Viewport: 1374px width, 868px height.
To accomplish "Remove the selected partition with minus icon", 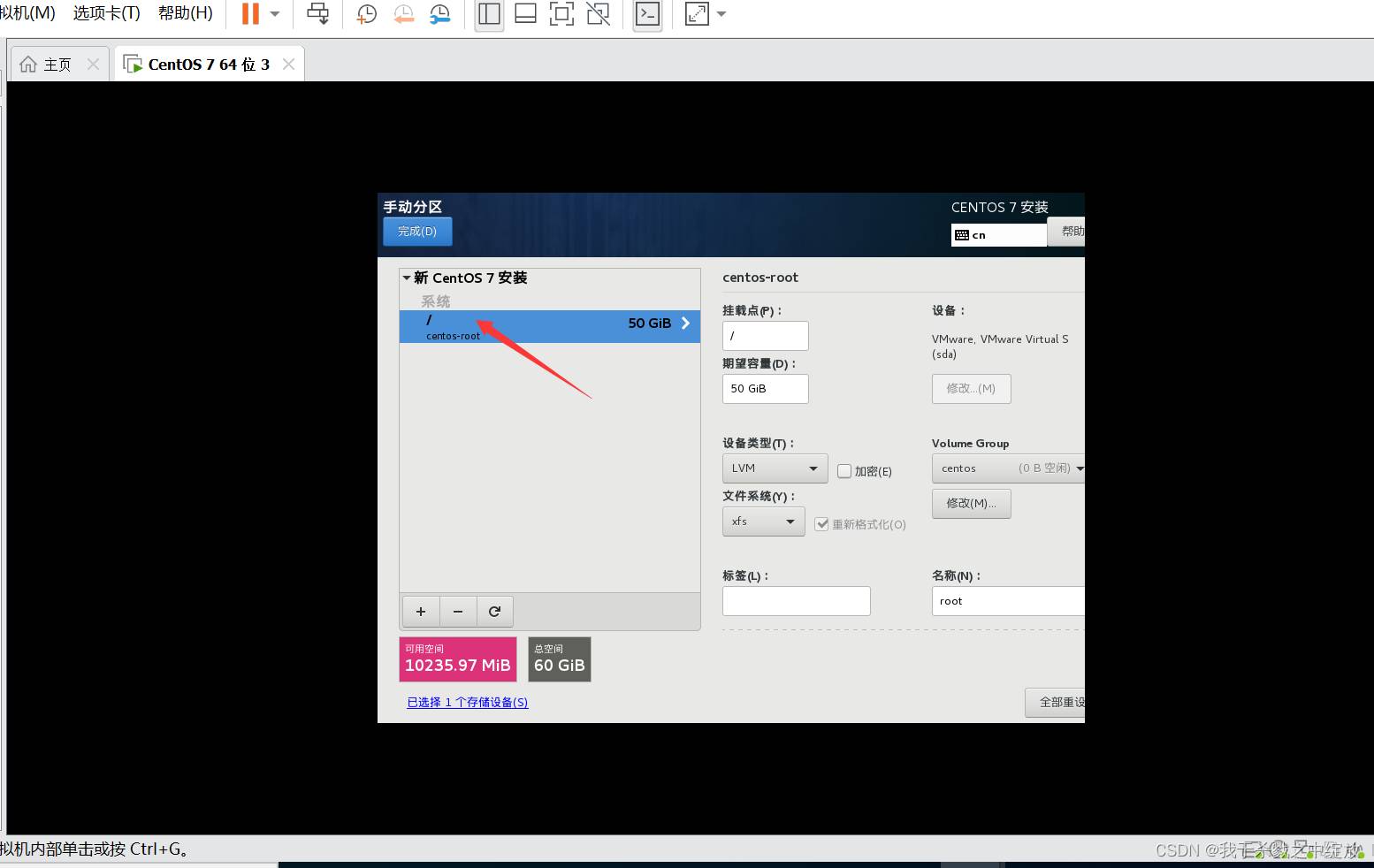I will 458,611.
